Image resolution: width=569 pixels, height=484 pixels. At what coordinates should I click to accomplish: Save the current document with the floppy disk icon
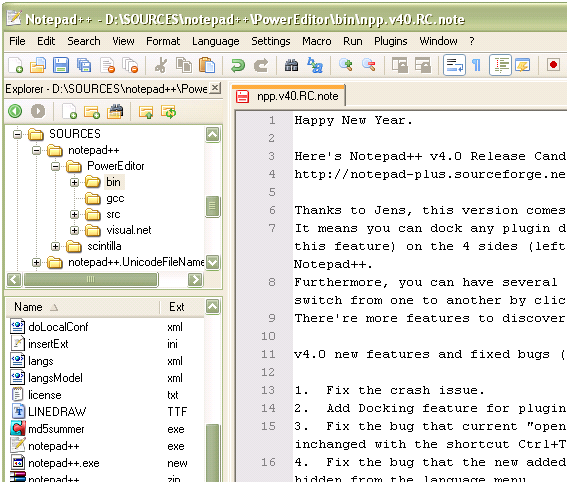point(61,66)
